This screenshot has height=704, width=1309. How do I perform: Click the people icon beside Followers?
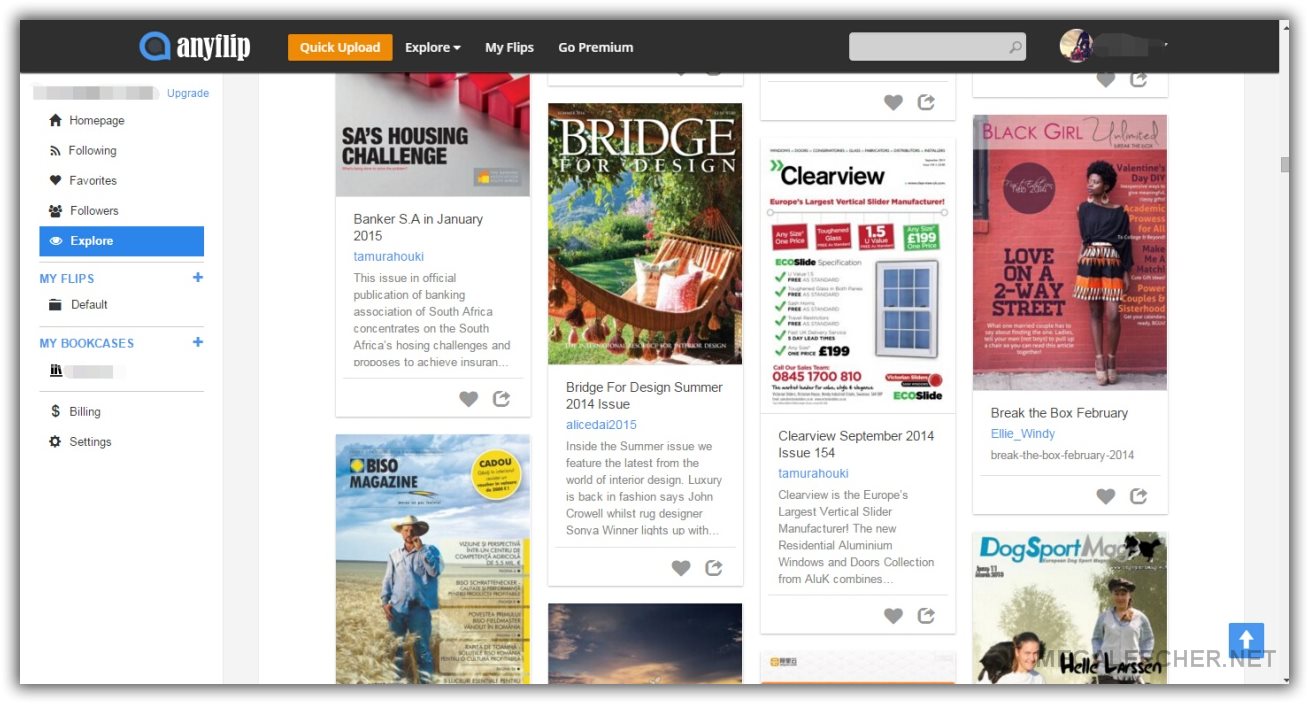tap(55, 210)
